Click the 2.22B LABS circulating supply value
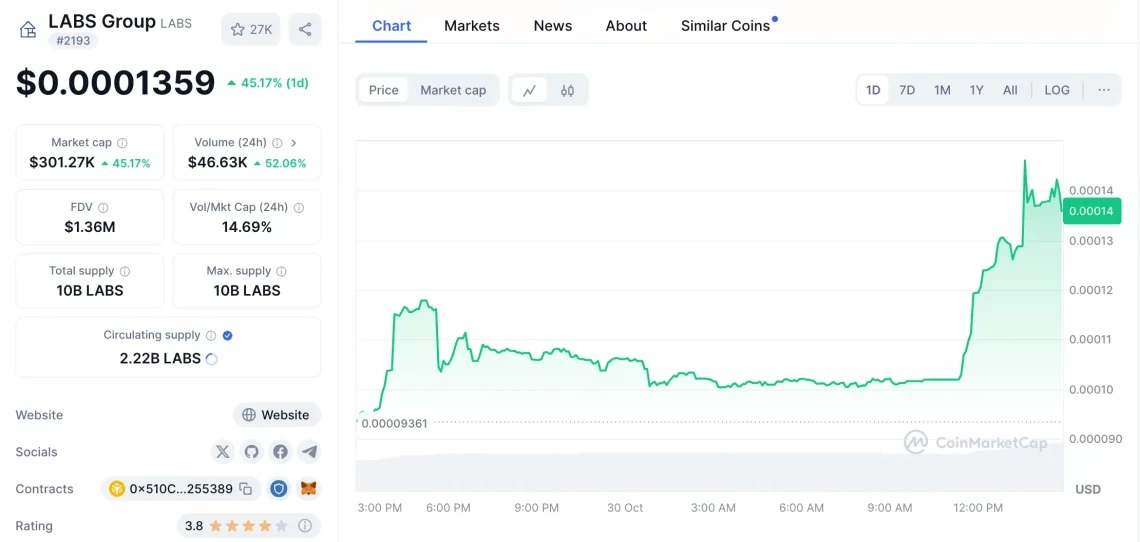1140x542 pixels. click(160, 358)
